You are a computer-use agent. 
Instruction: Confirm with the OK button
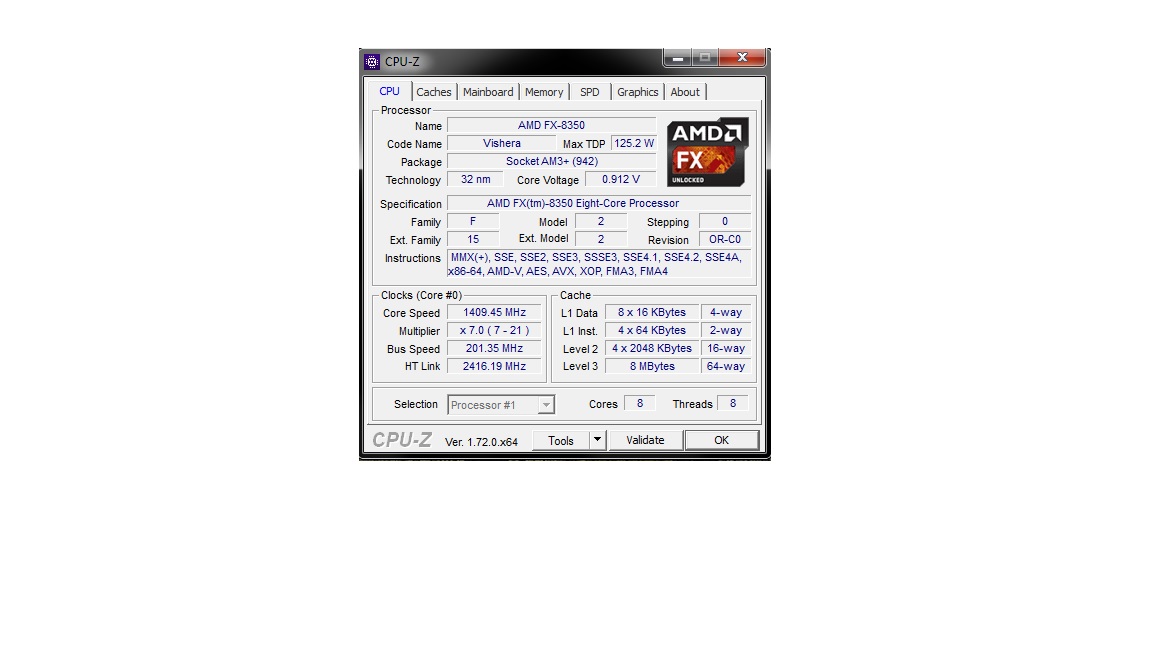tap(721, 440)
